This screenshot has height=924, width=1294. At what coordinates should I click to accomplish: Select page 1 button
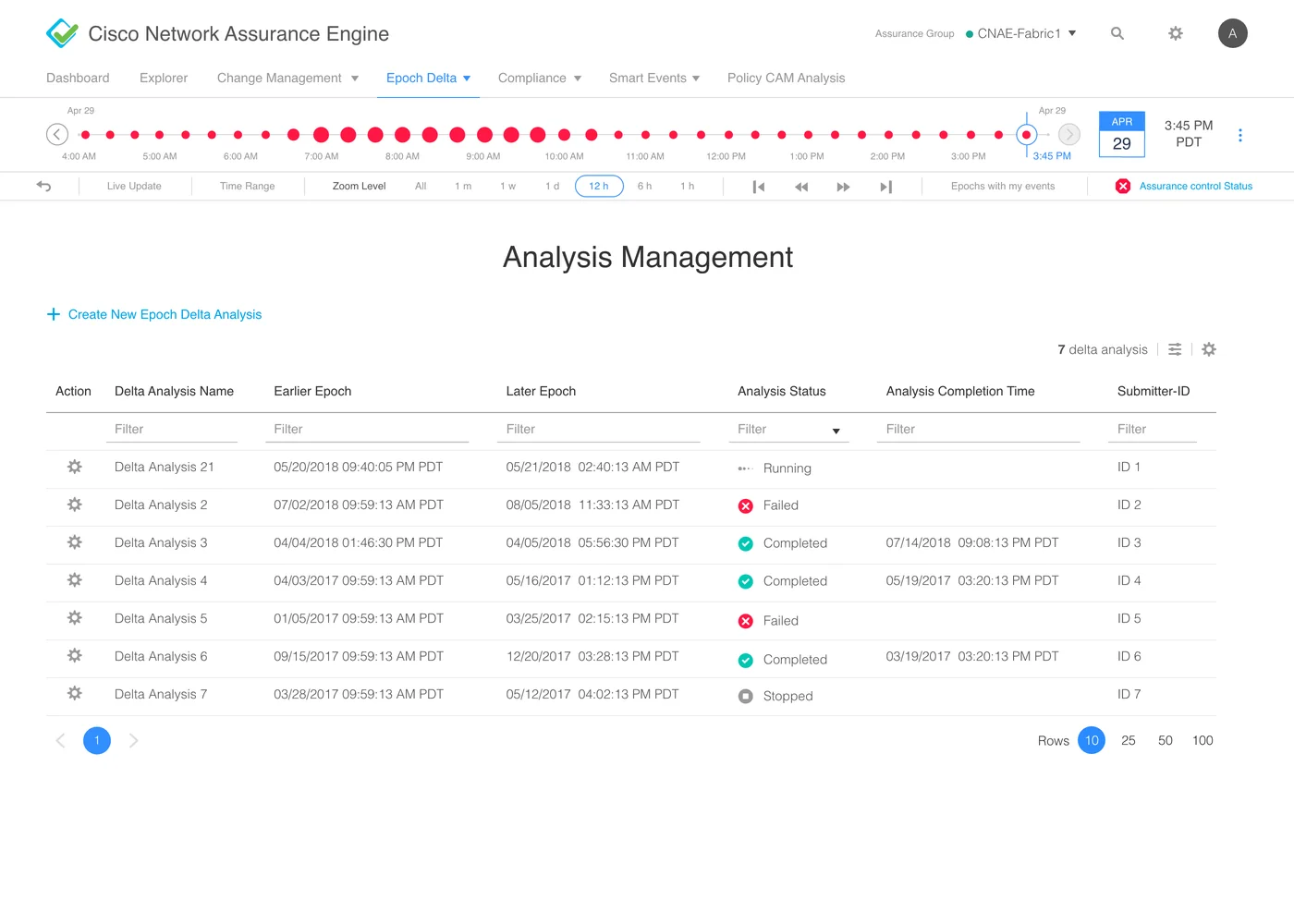(x=97, y=740)
